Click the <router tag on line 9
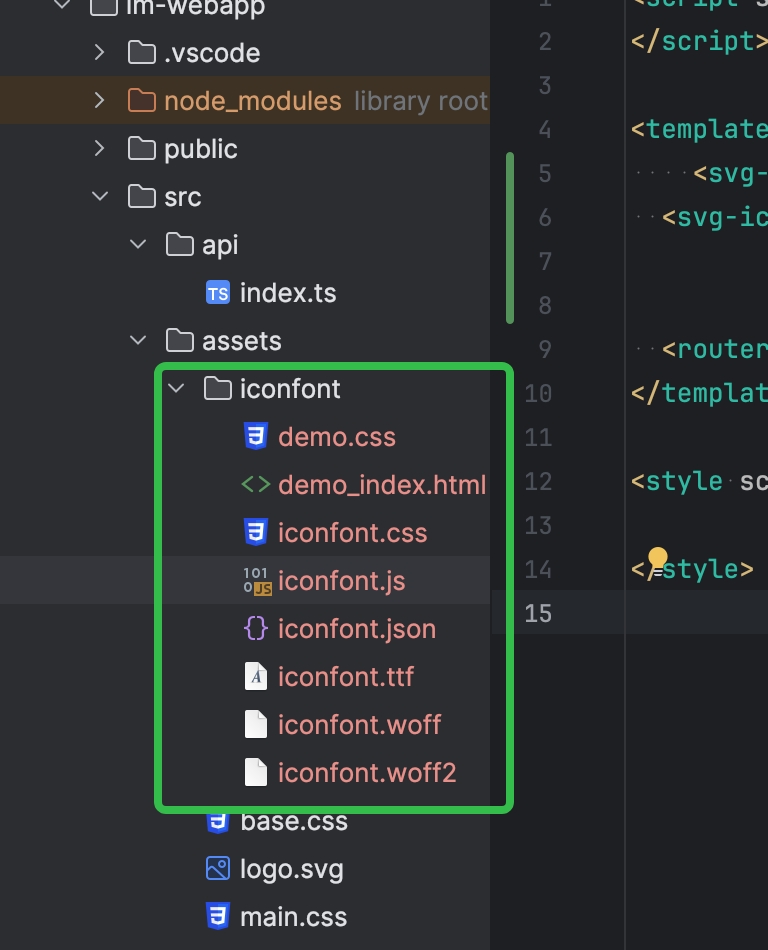768x950 pixels. [x=715, y=350]
